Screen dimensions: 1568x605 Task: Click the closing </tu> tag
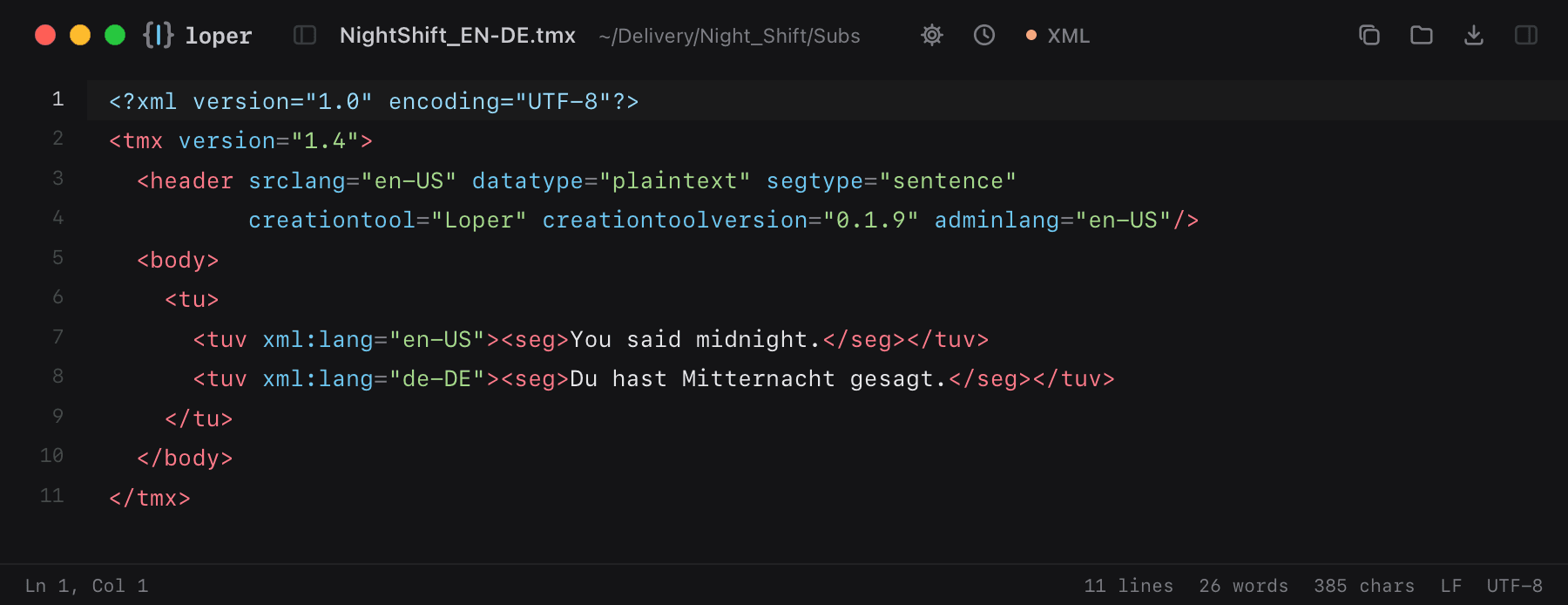pos(199,418)
